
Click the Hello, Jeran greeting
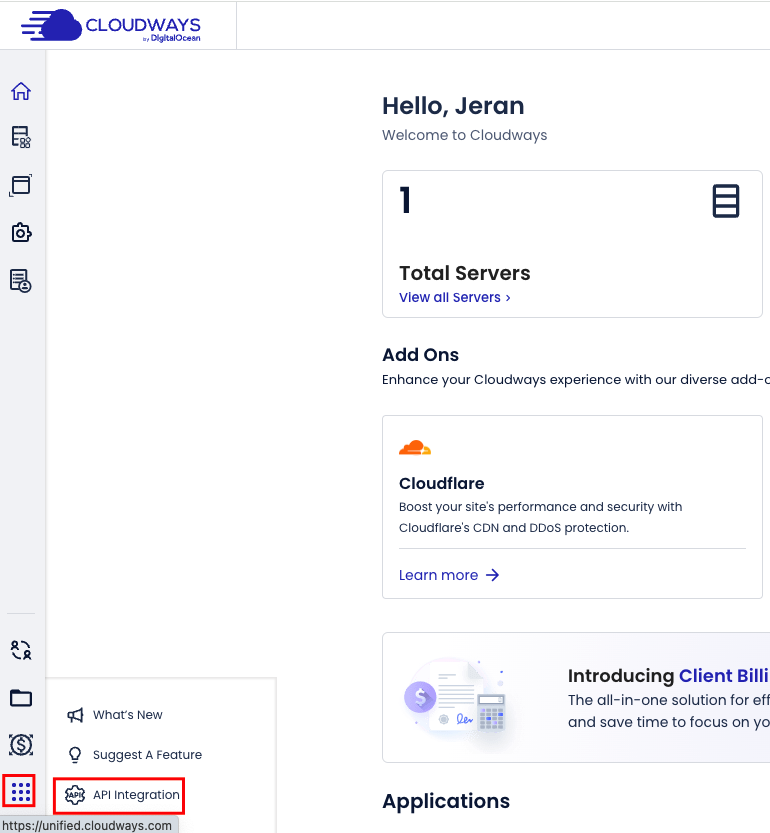tap(453, 106)
